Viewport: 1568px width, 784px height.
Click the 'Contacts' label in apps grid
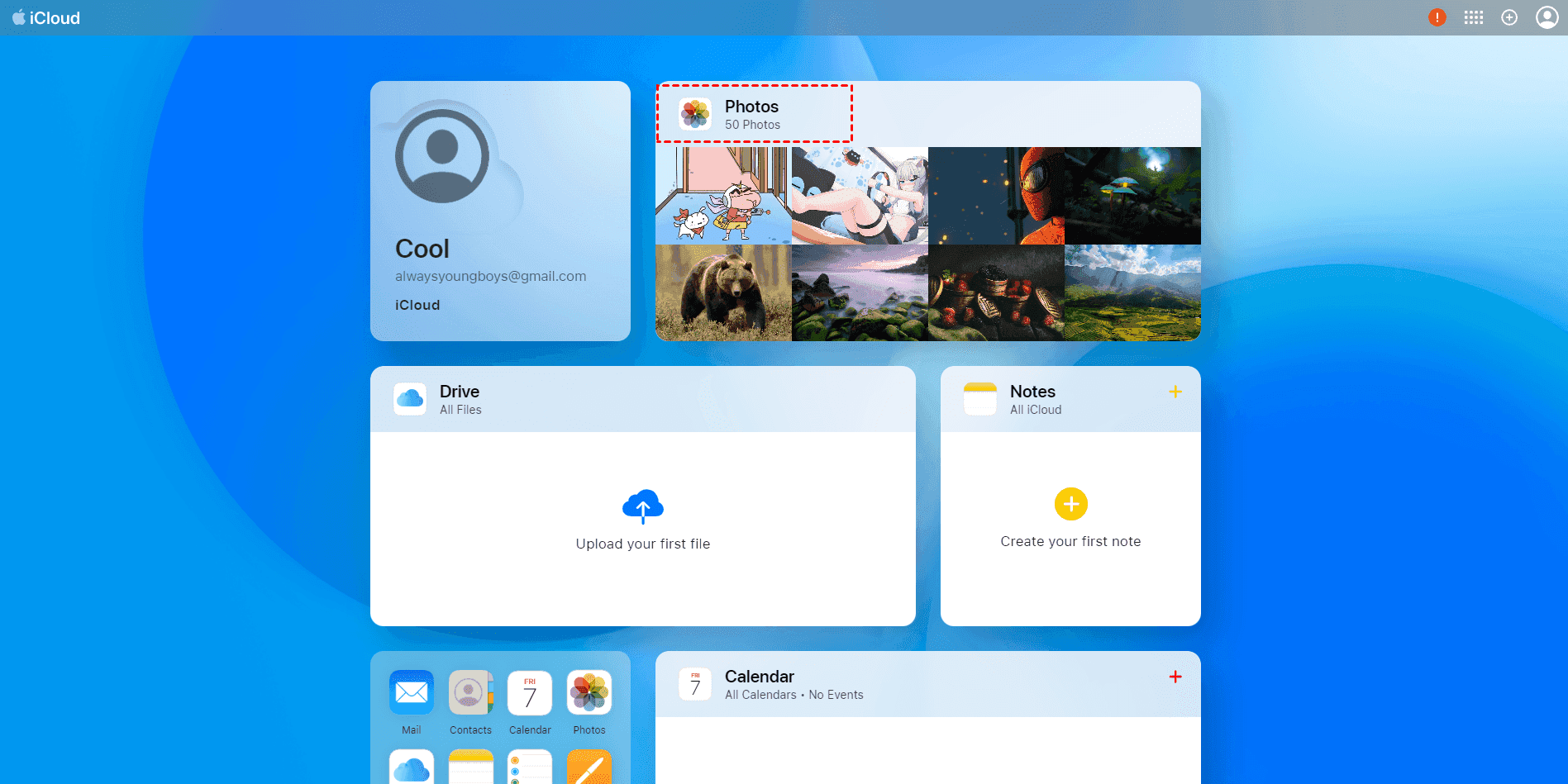pos(471,730)
